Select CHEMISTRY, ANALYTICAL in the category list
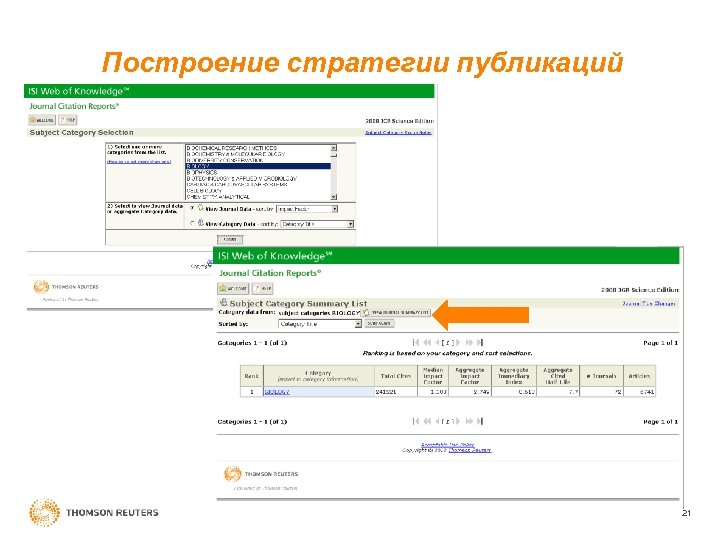 [258, 197]
